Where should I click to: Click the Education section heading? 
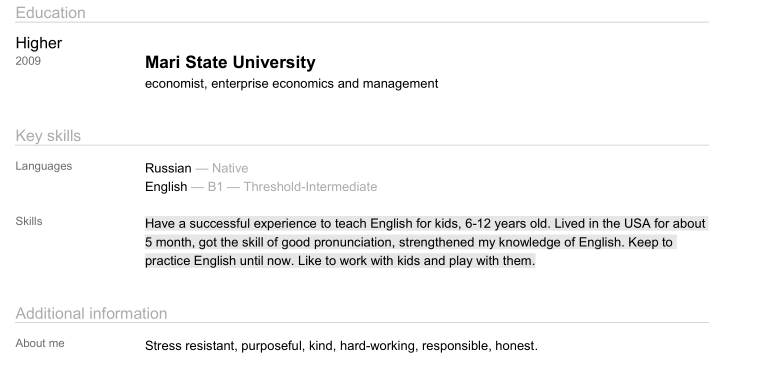pyautogui.click(x=50, y=13)
